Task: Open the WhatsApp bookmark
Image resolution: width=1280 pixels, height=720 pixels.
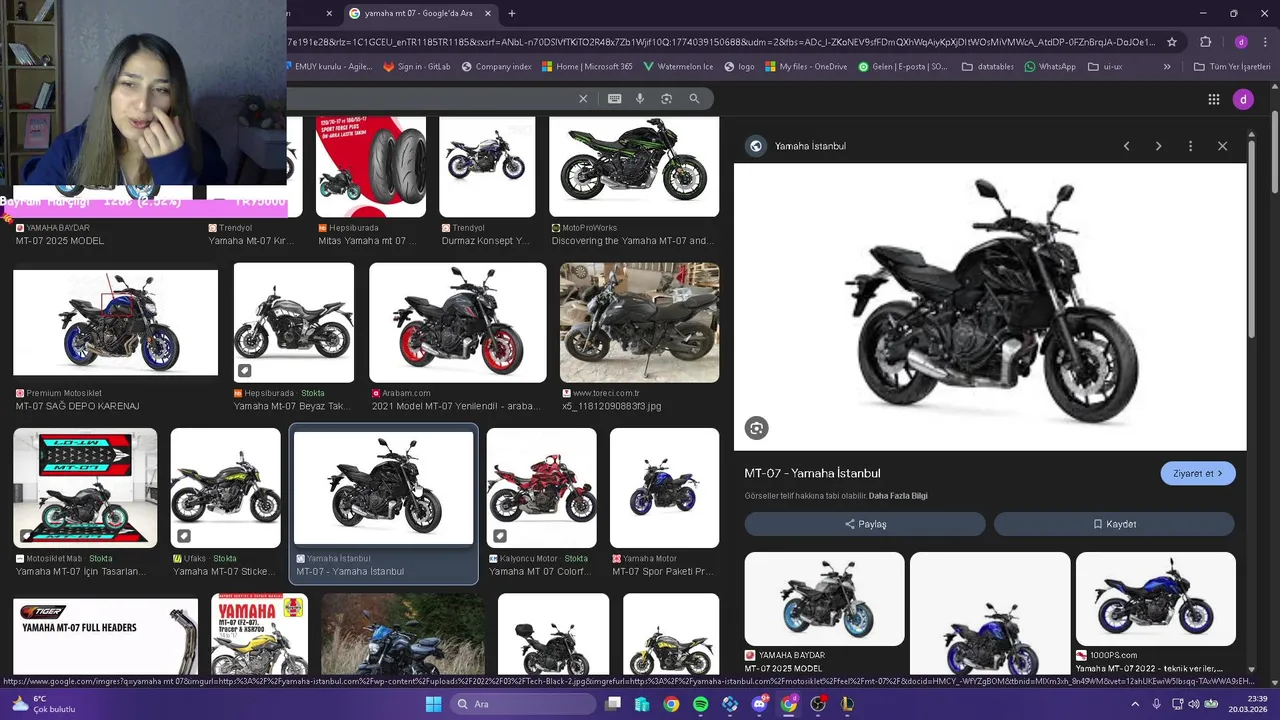Action: tap(1050, 67)
